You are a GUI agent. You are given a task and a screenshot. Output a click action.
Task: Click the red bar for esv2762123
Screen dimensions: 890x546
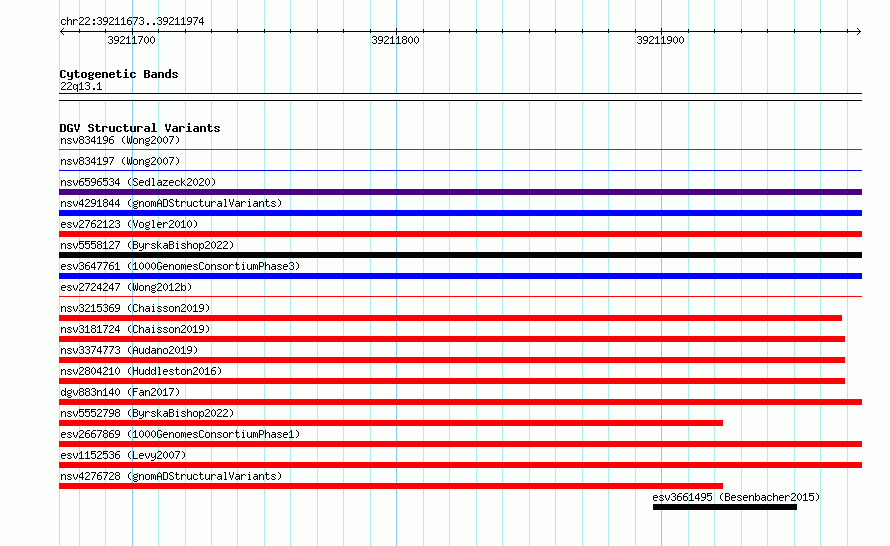pos(460,234)
